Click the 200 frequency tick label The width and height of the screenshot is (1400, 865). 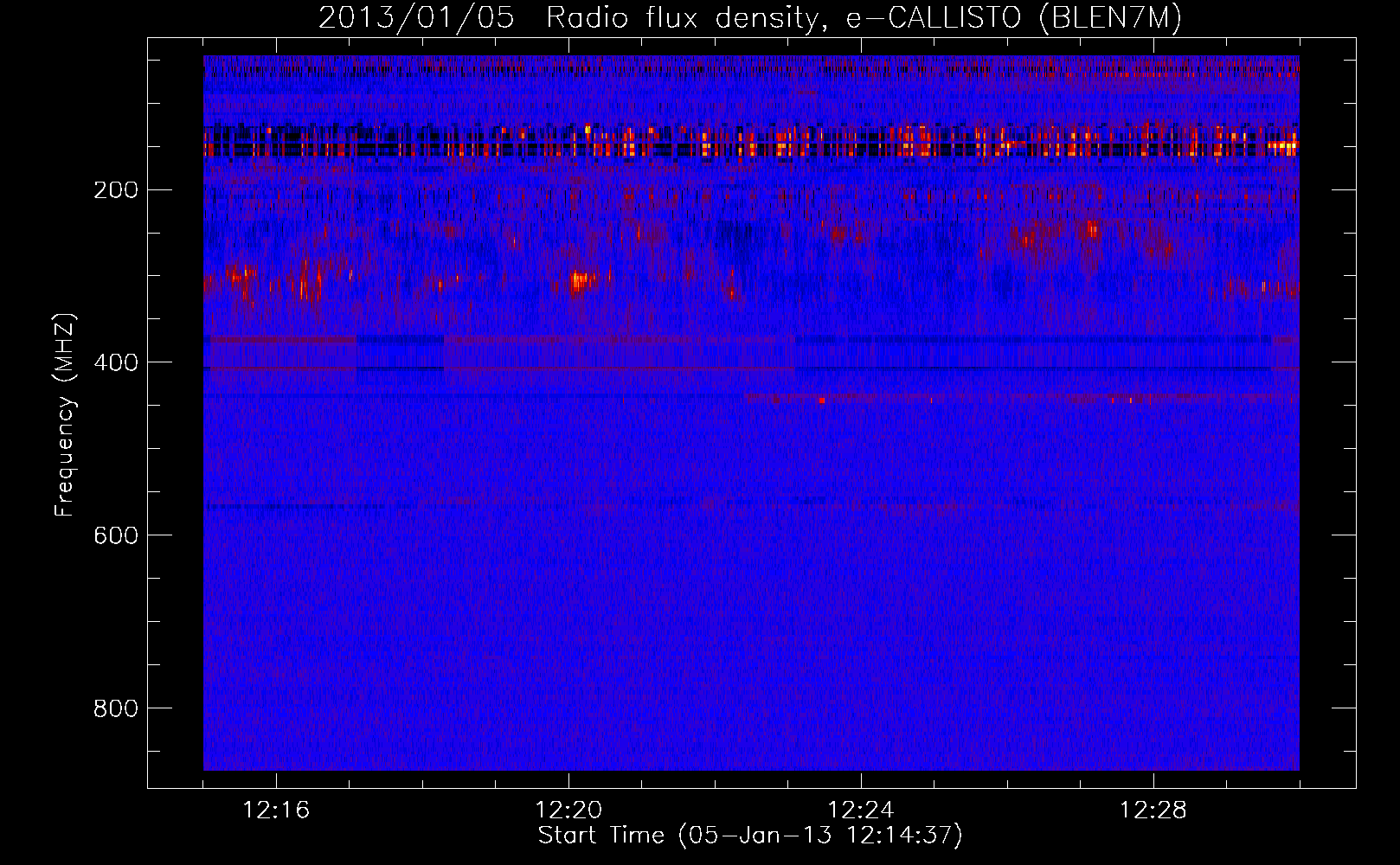(x=115, y=189)
